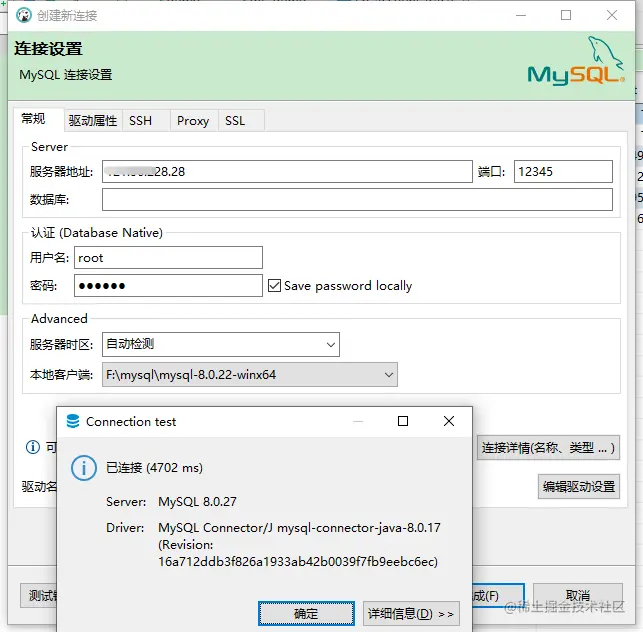Click the Connection test database icon
This screenshot has width=643, height=632.
coord(73,421)
